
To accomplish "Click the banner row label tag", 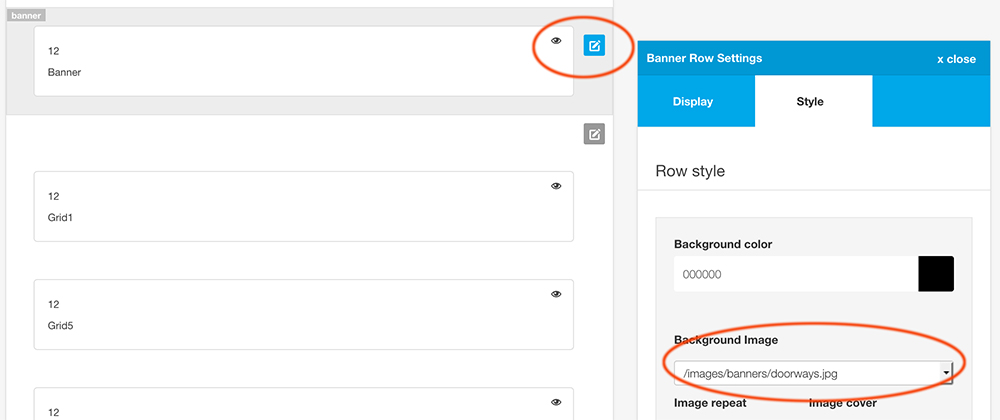I will [26, 15].
